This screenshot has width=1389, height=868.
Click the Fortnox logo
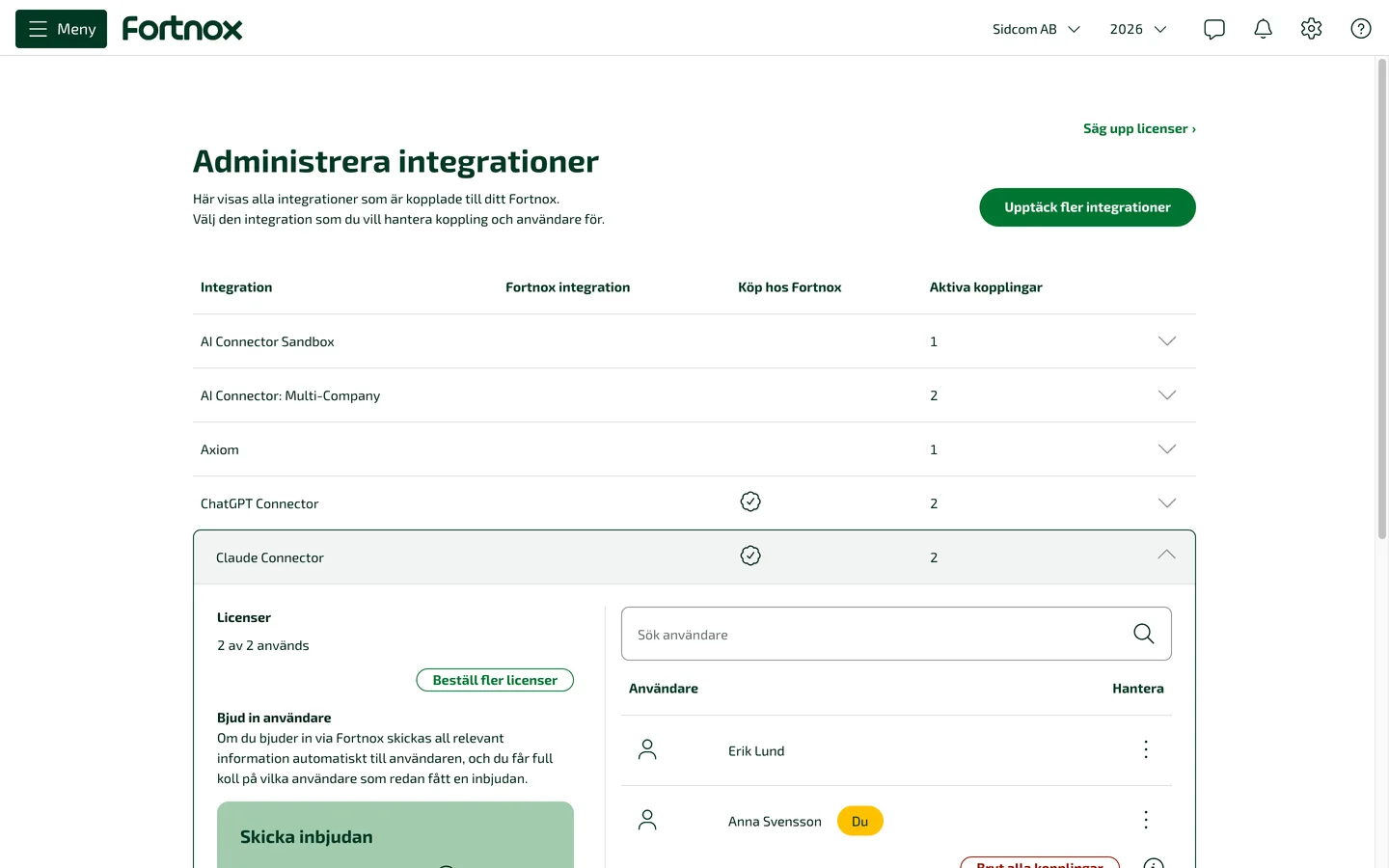182,29
